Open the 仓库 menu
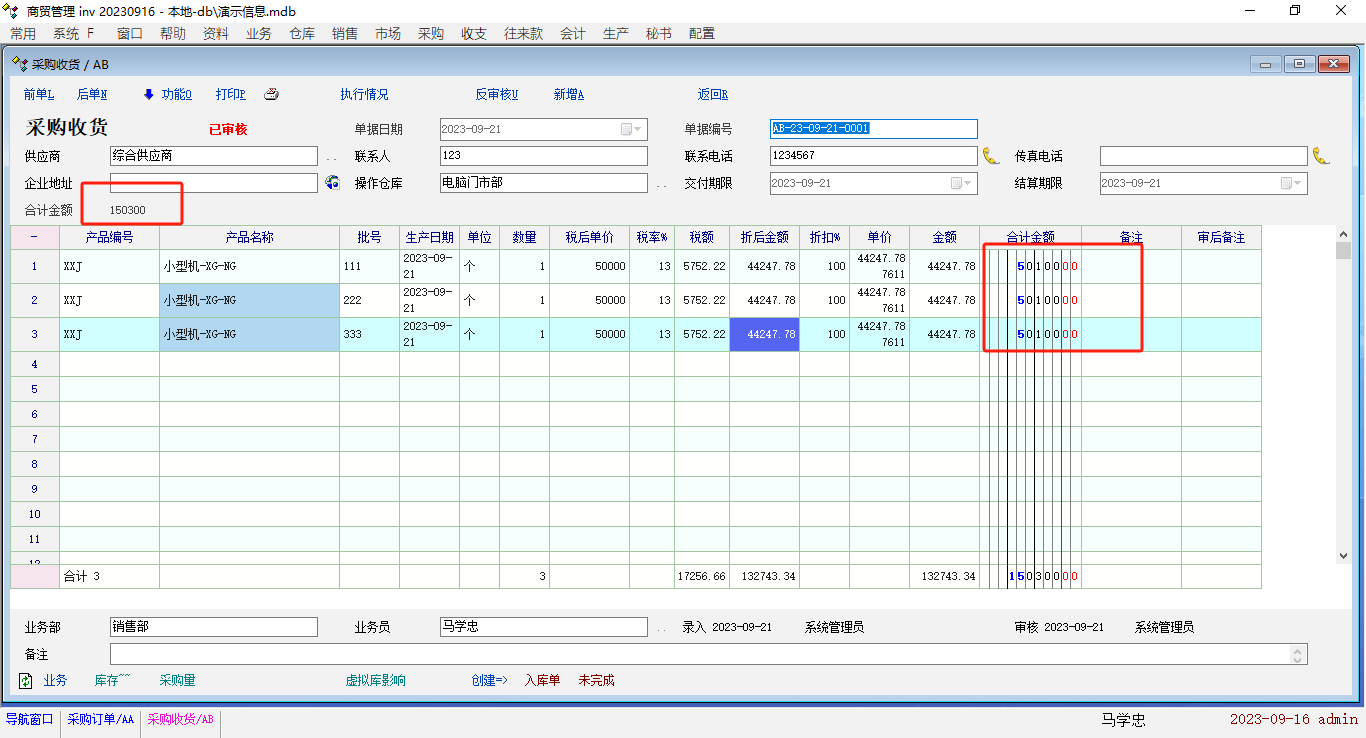The width and height of the screenshot is (1366, 738). 302,33
